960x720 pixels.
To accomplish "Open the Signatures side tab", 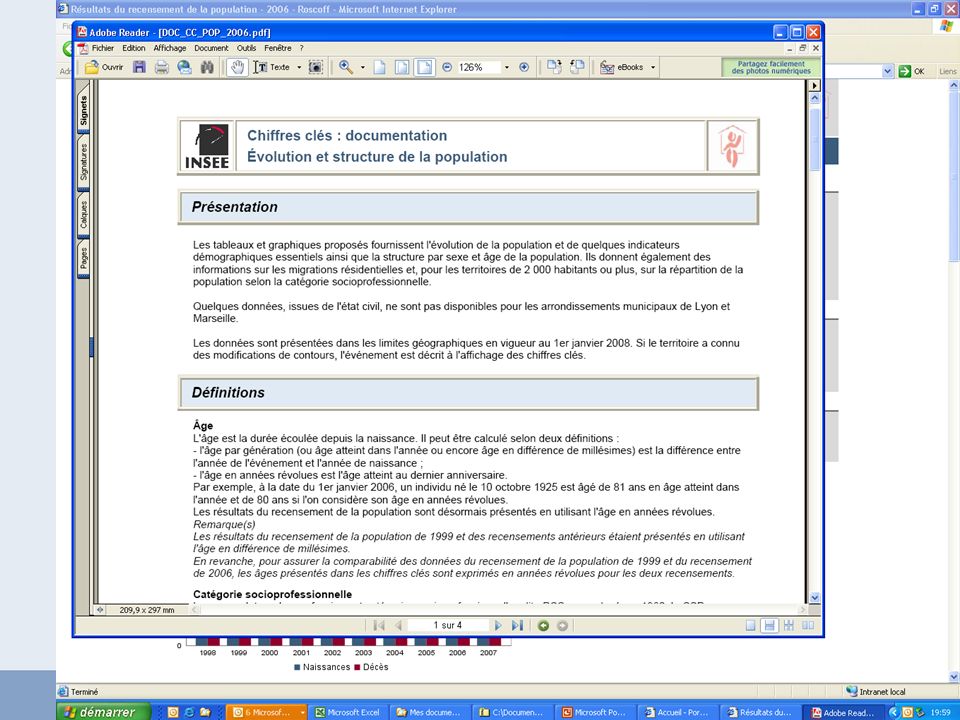I will [x=84, y=162].
